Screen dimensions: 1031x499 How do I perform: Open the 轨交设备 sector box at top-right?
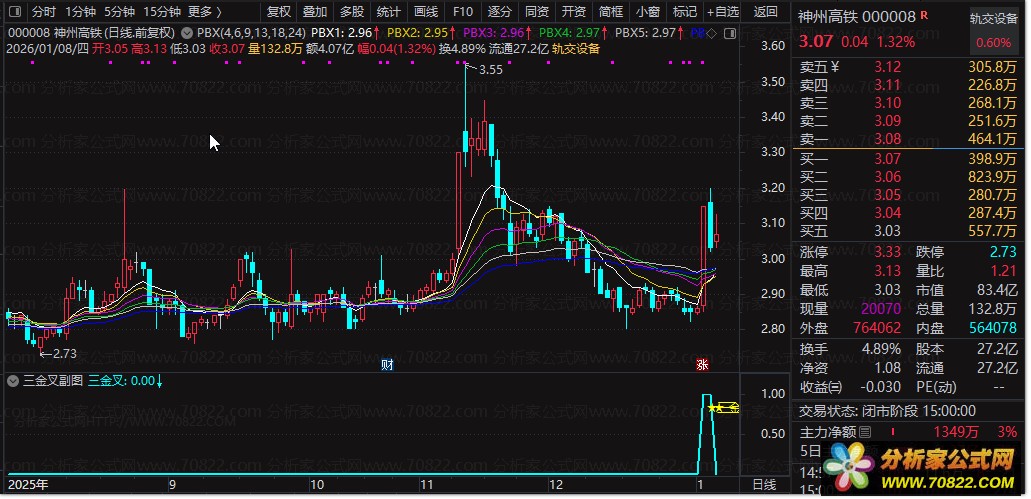(994, 30)
